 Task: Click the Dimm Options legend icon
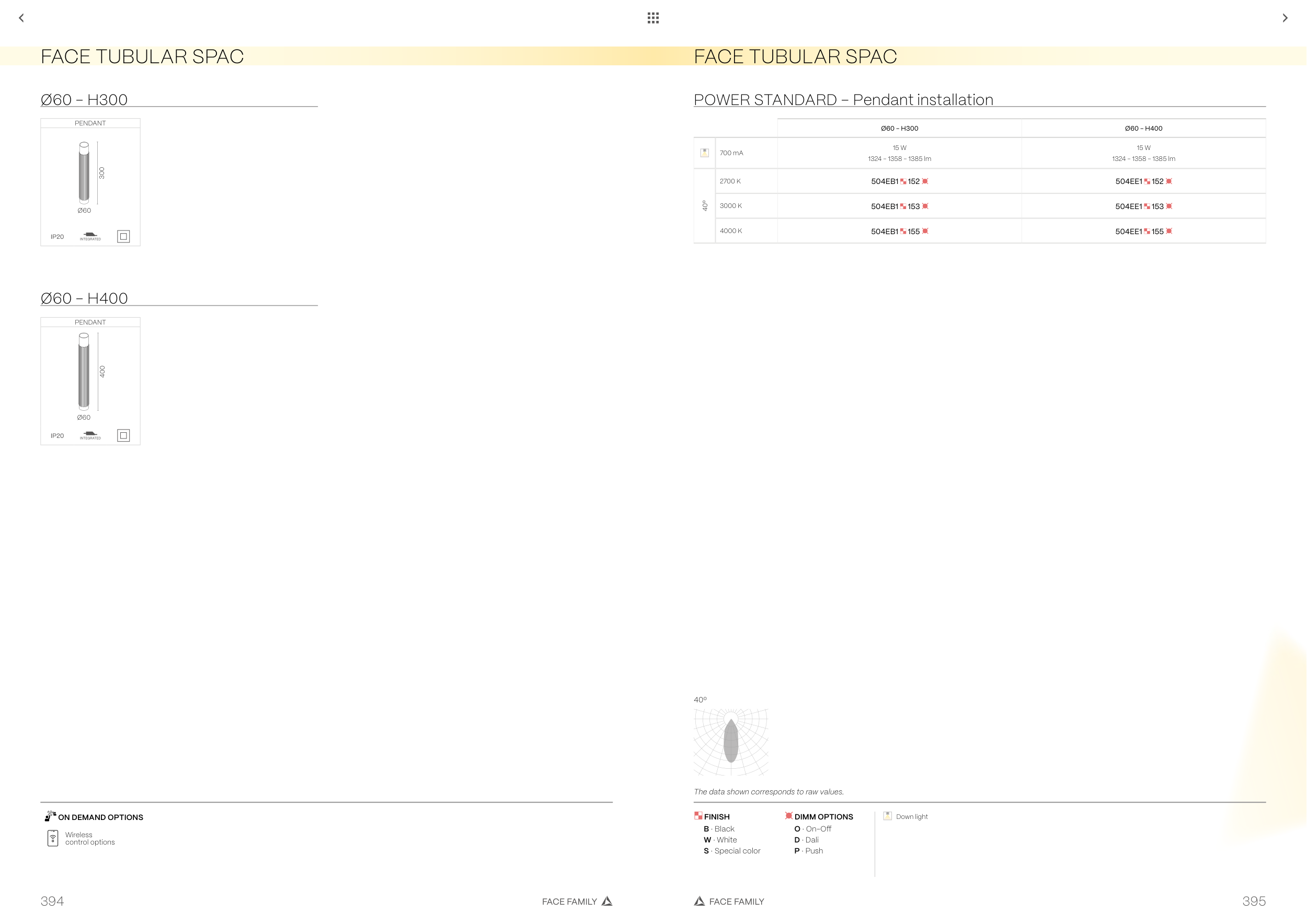(788, 815)
